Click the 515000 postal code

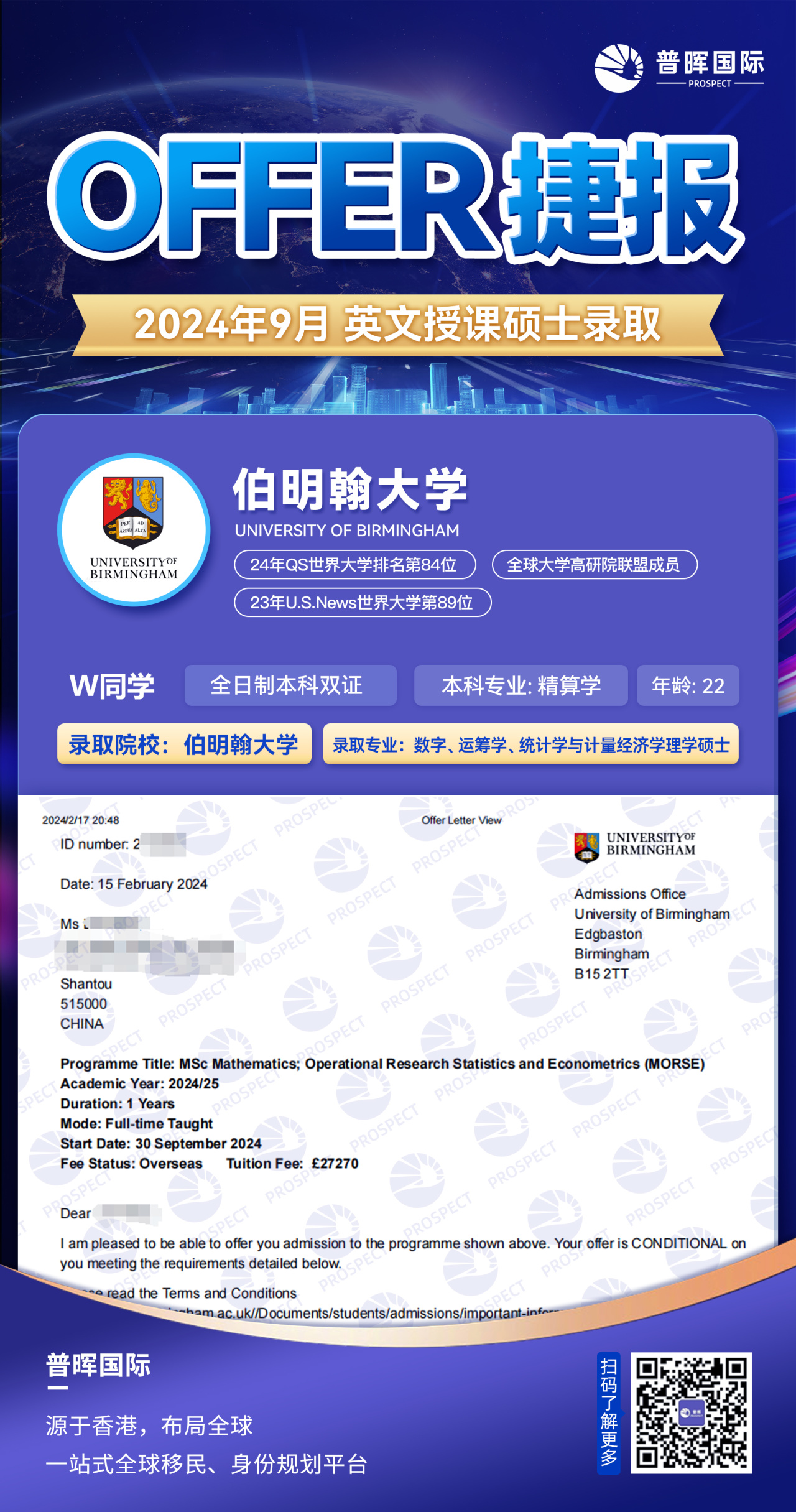pyautogui.click(x=83, y=1004)
